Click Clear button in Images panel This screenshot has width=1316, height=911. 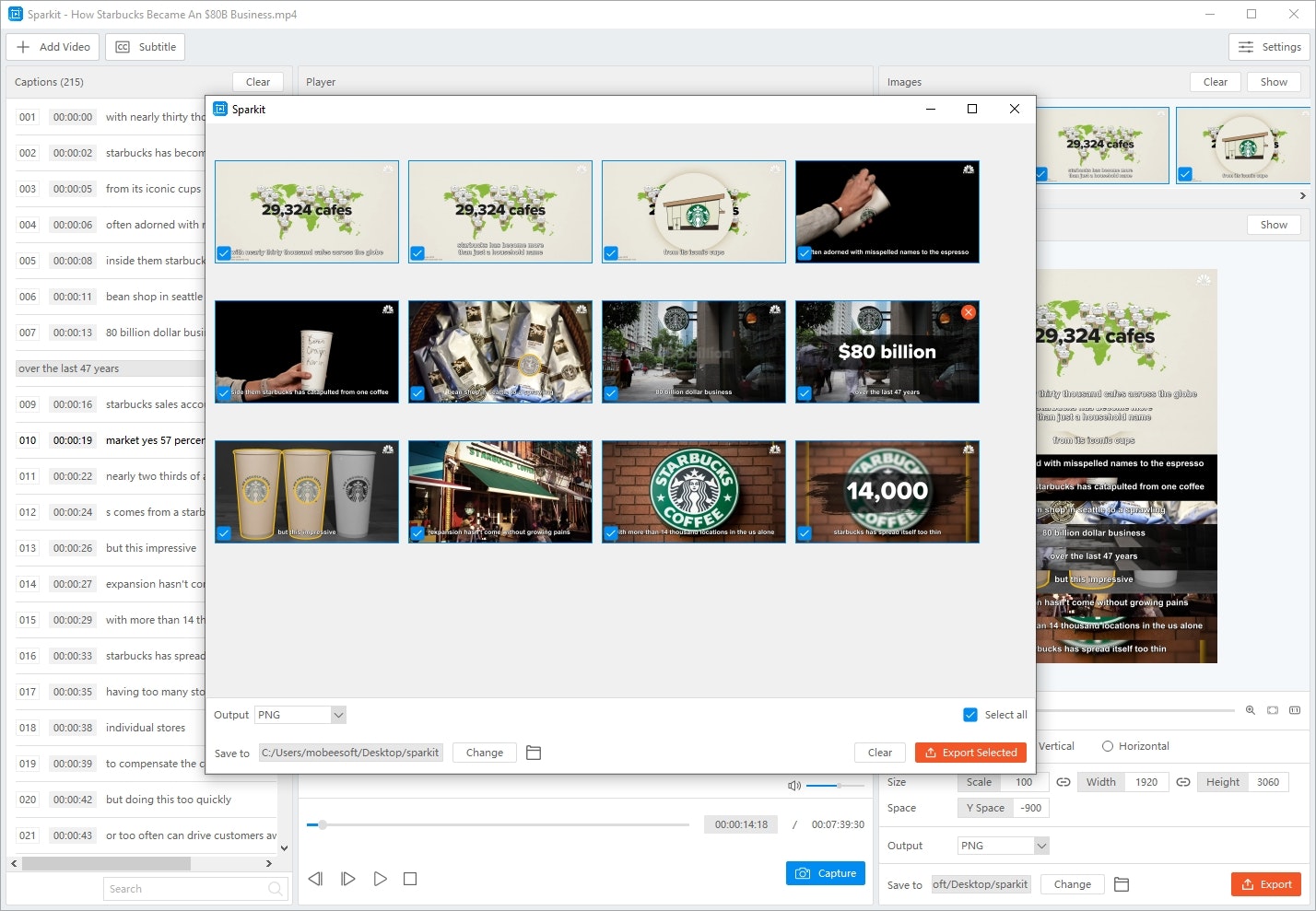pos(1216,82)
